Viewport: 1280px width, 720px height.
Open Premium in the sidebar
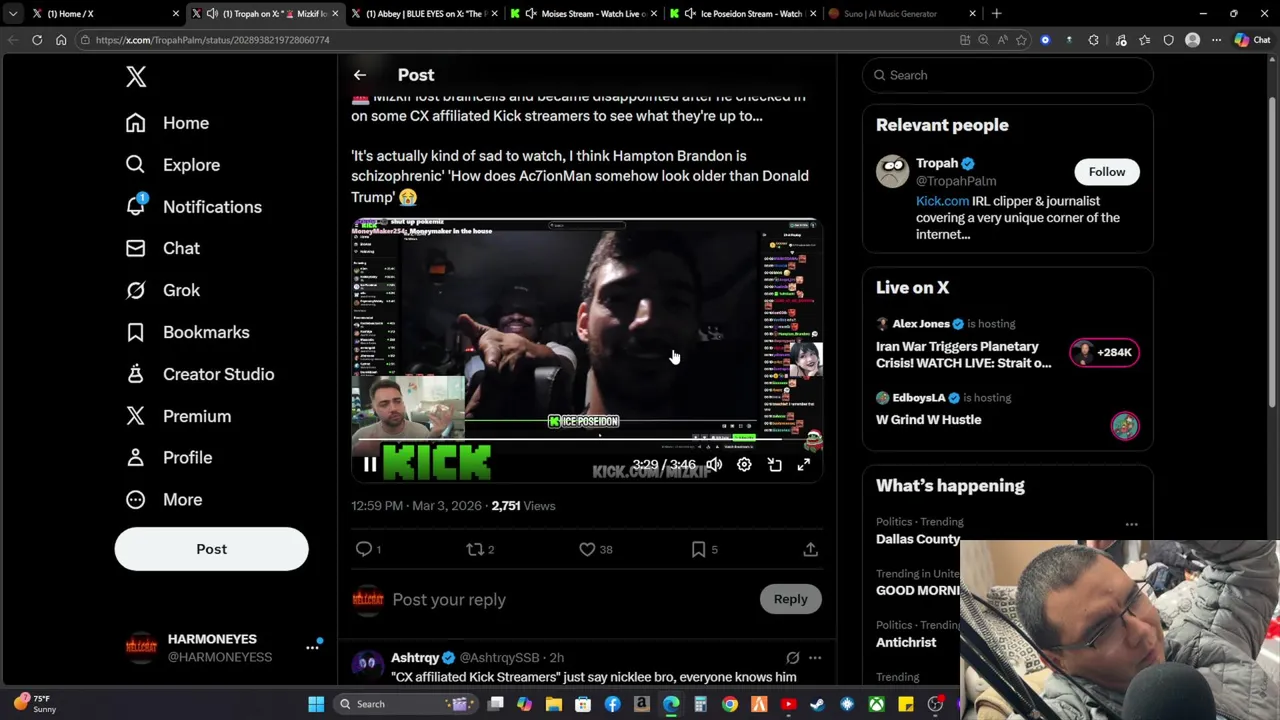(178, 416)
